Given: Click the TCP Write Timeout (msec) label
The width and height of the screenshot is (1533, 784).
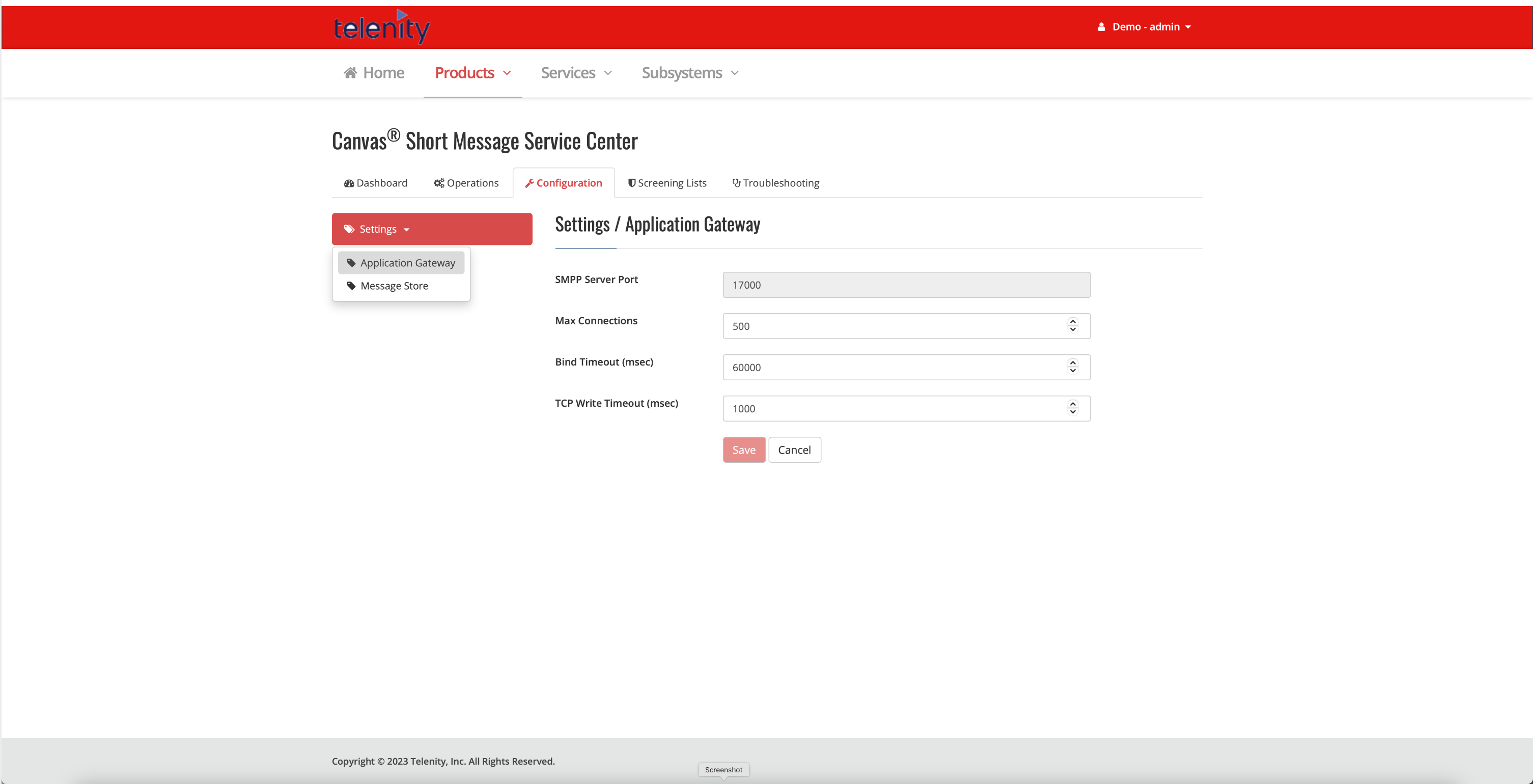Looking at the screenshot, I should 617,403.
